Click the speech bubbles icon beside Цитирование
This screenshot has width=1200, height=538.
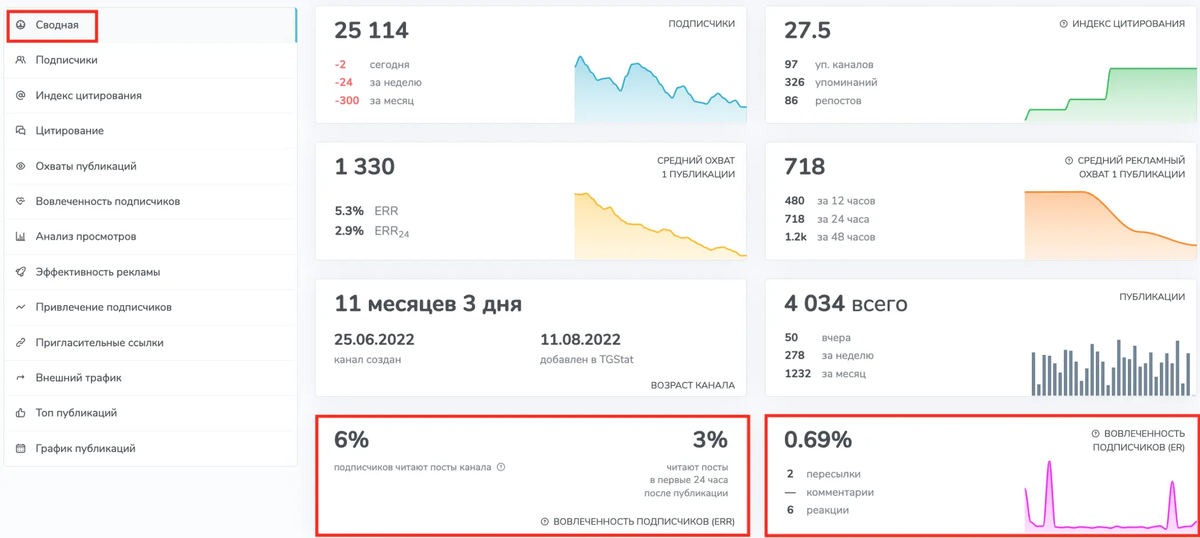pyautogui.click(x=20, y=131)
